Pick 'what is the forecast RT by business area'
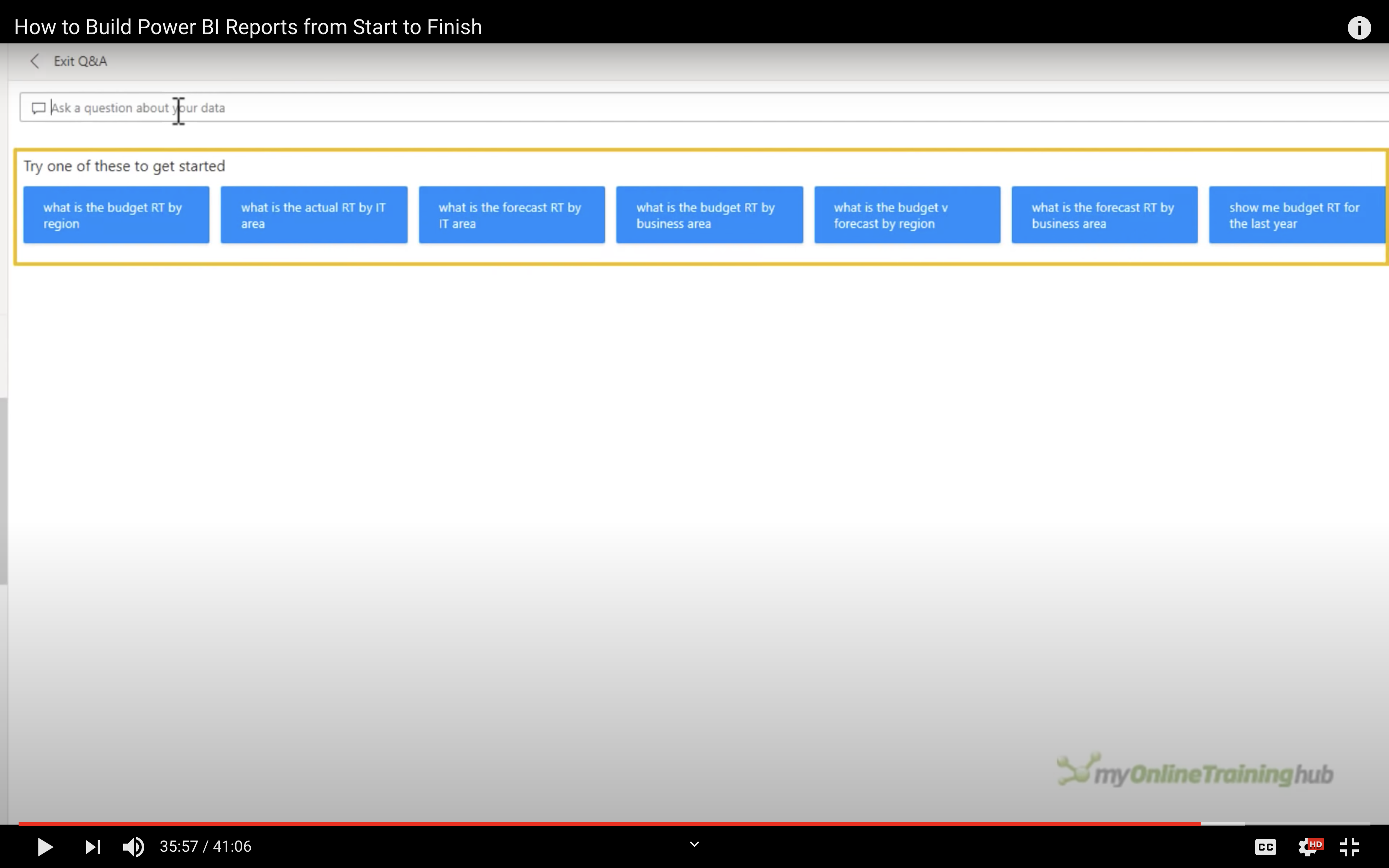This screenshot has width=1389, height=868. 1104,215
